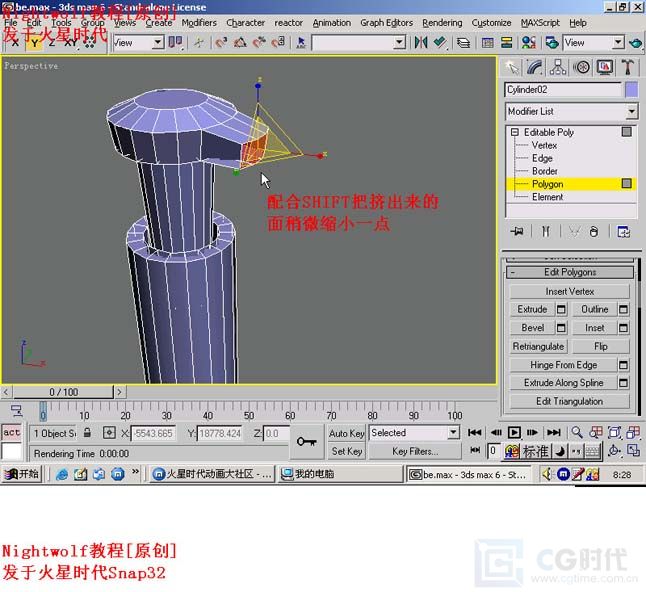Click the Insert Vertex button
646x592 pixels.
[570, 291]
